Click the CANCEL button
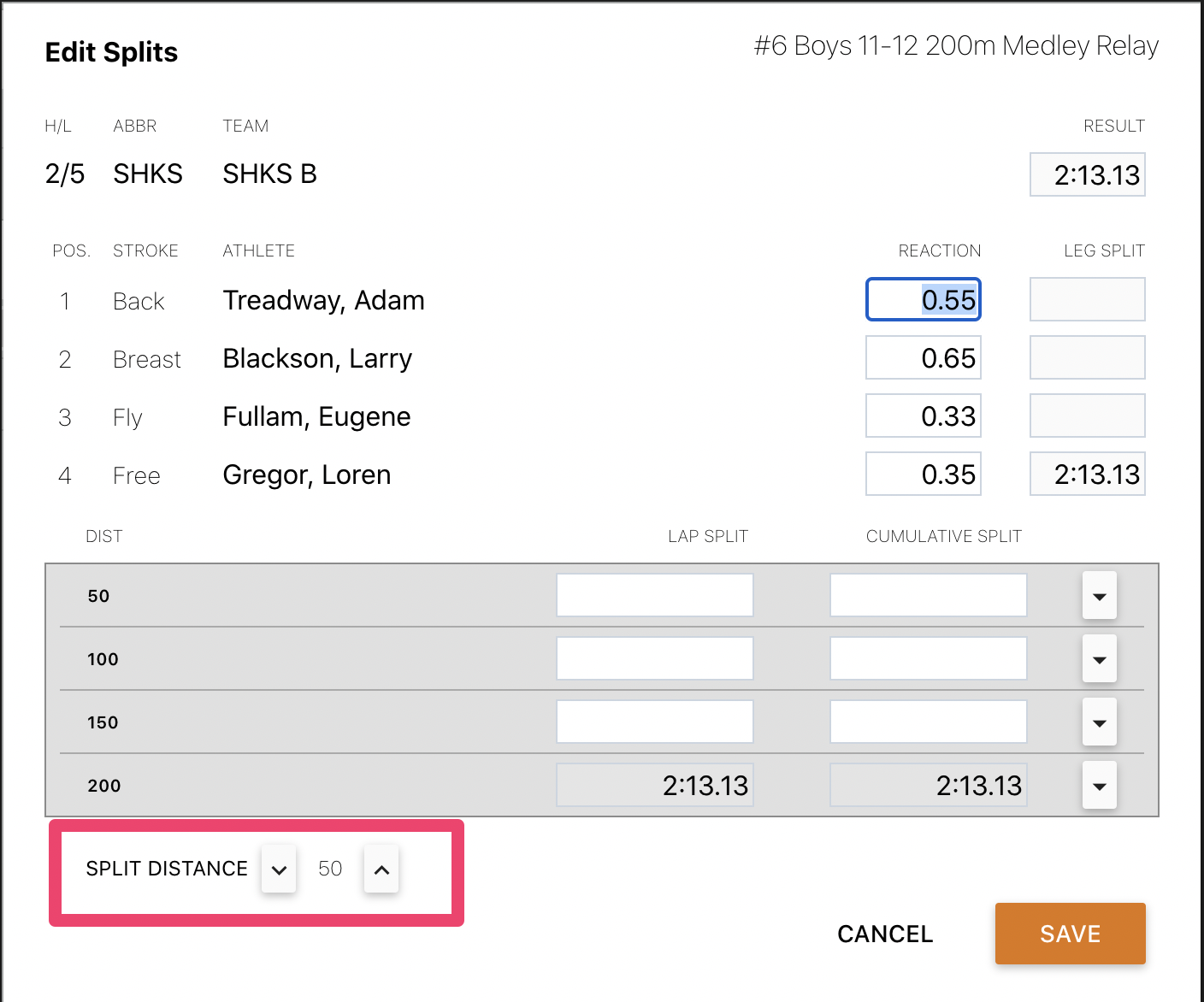This screenshot has width=1204, height=1002. [x=885, y=934]
